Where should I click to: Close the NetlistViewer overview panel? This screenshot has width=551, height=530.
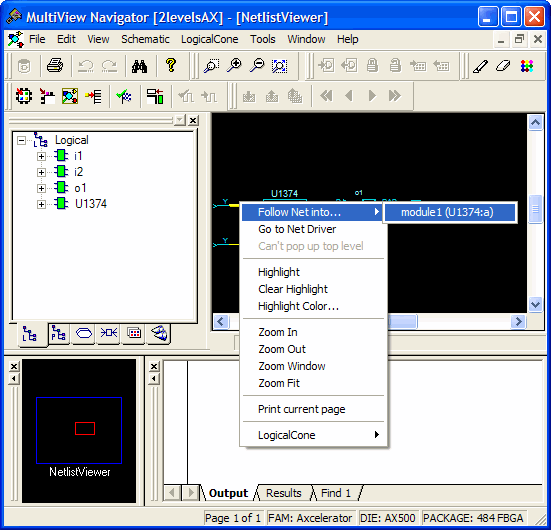coord(14,367)
